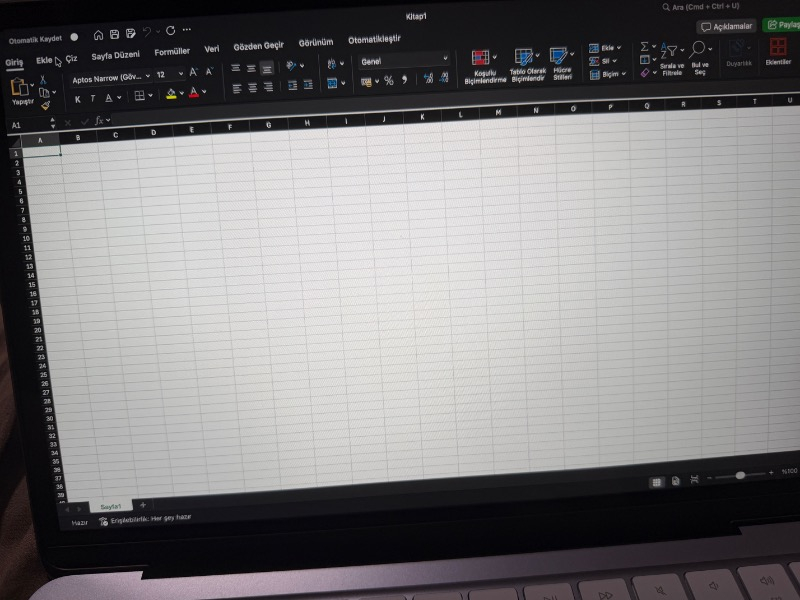Decrease decimal places
Image resolution: width=800 pixels, height=600 pixels.
(x=444, y=77)
